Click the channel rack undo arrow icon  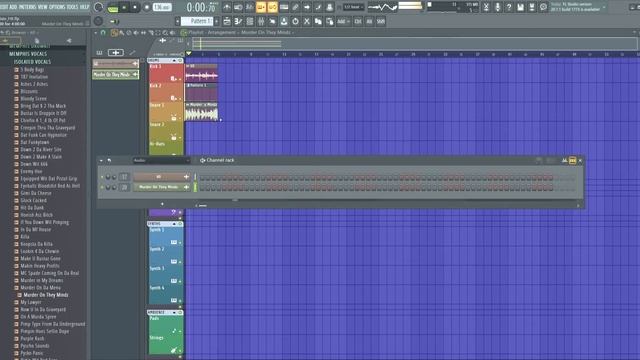click(109, 160)
